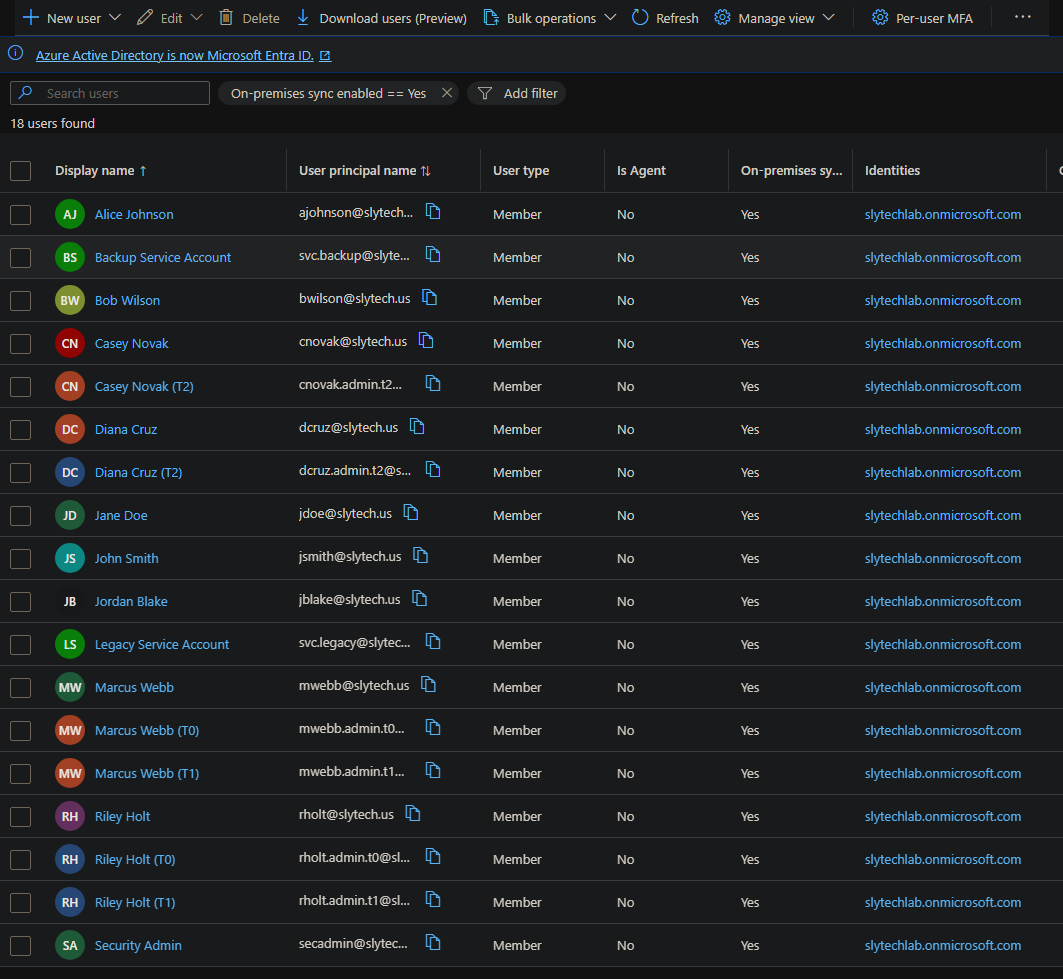Click Yes sync value for Jane Doe
This screenshot has height=979, width=1063.
tap(750, 515)
